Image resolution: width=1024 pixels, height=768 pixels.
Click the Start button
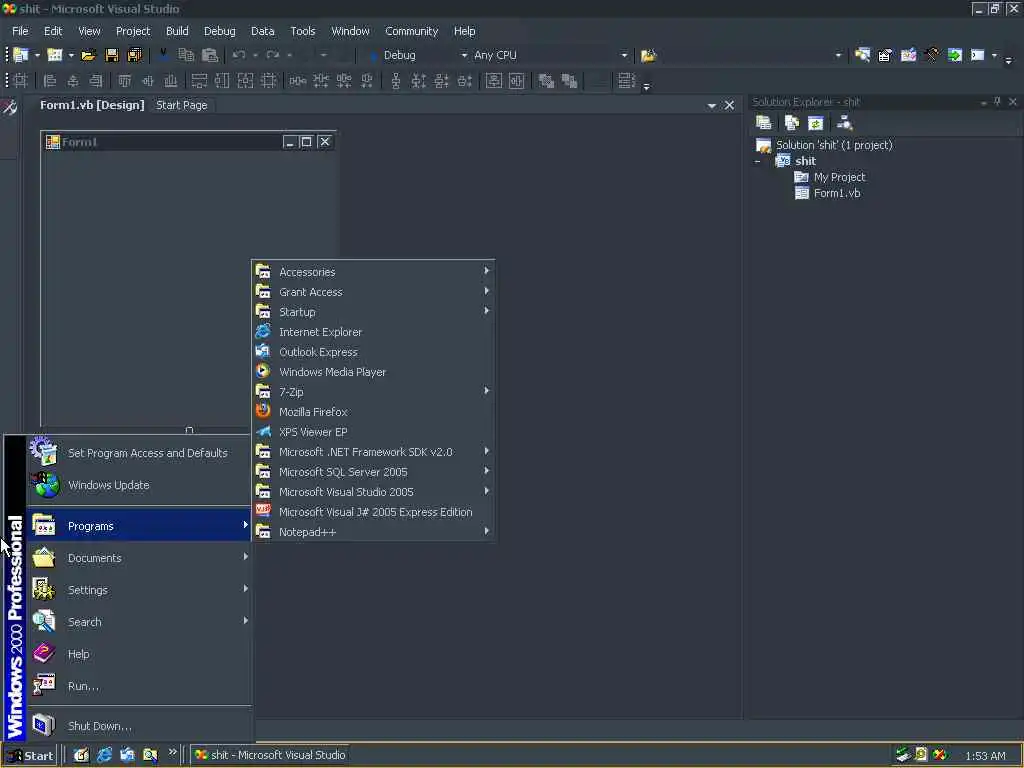tap(30, 756)
